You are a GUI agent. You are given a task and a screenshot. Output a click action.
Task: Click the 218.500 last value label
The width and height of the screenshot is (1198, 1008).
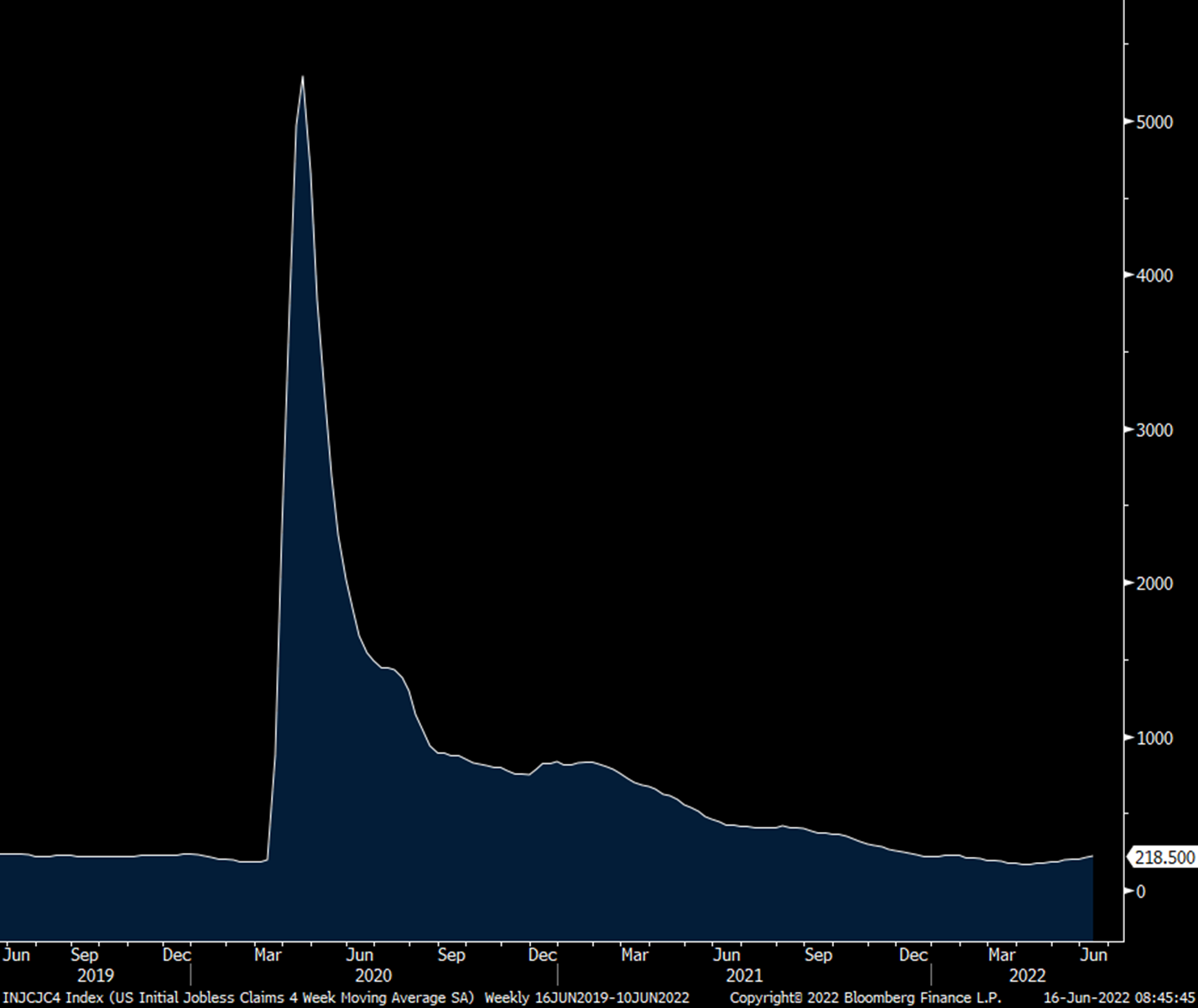[1164, 857]
